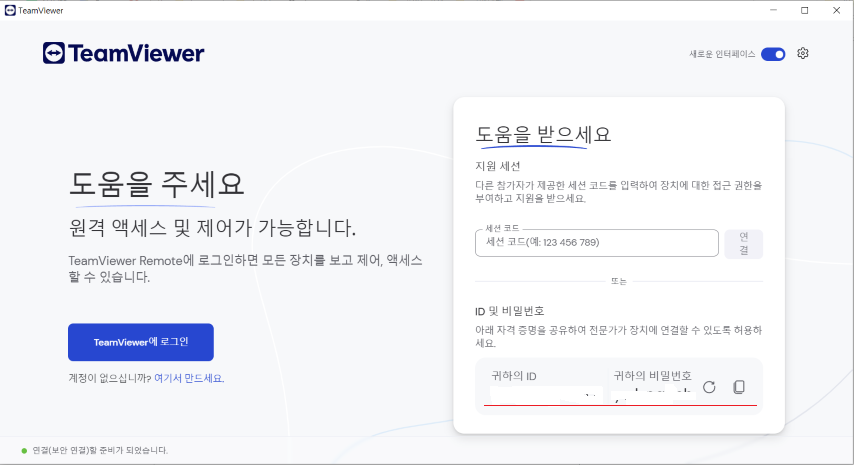Click the TeamViewer logo in header
Image resolution: width=854 pixels, height=465 pixels.
pos(124,53)
